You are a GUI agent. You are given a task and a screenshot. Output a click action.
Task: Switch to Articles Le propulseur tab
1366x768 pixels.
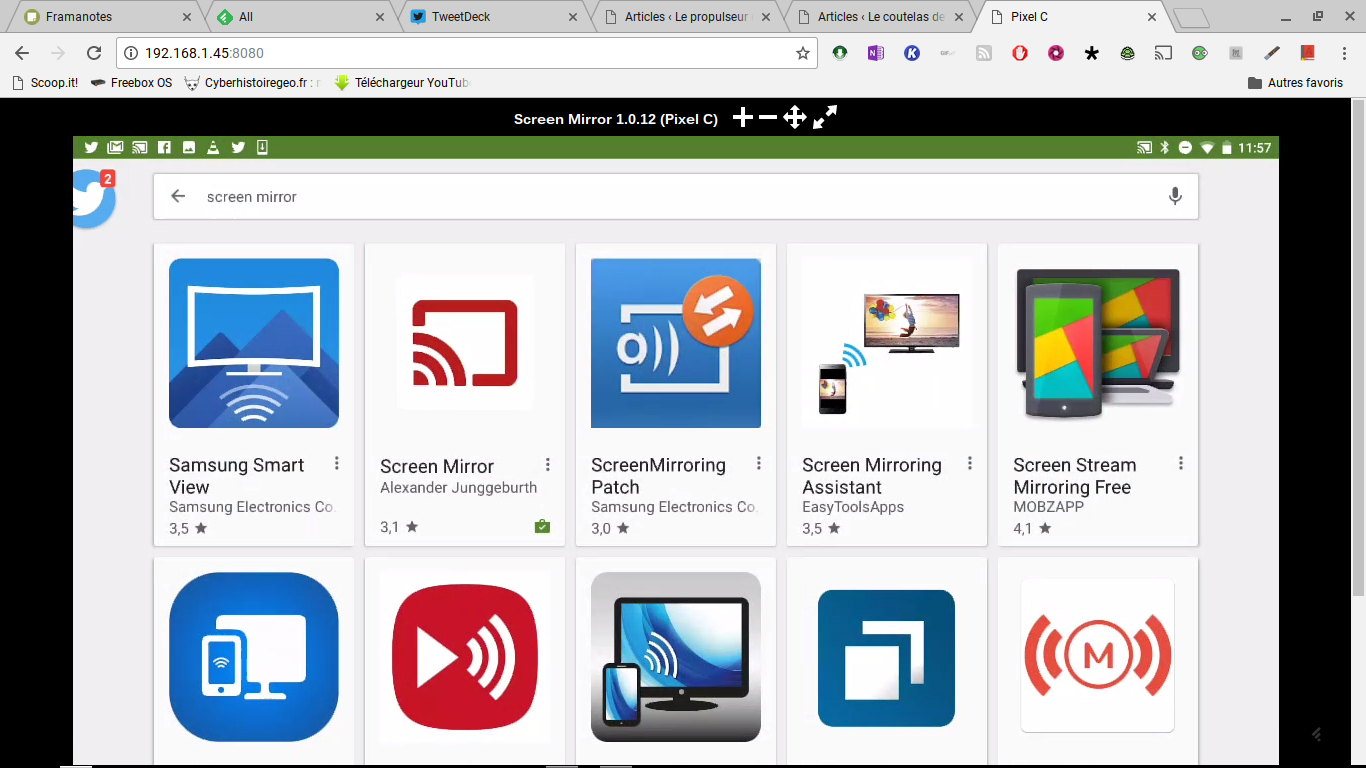(x=686, y=16)
